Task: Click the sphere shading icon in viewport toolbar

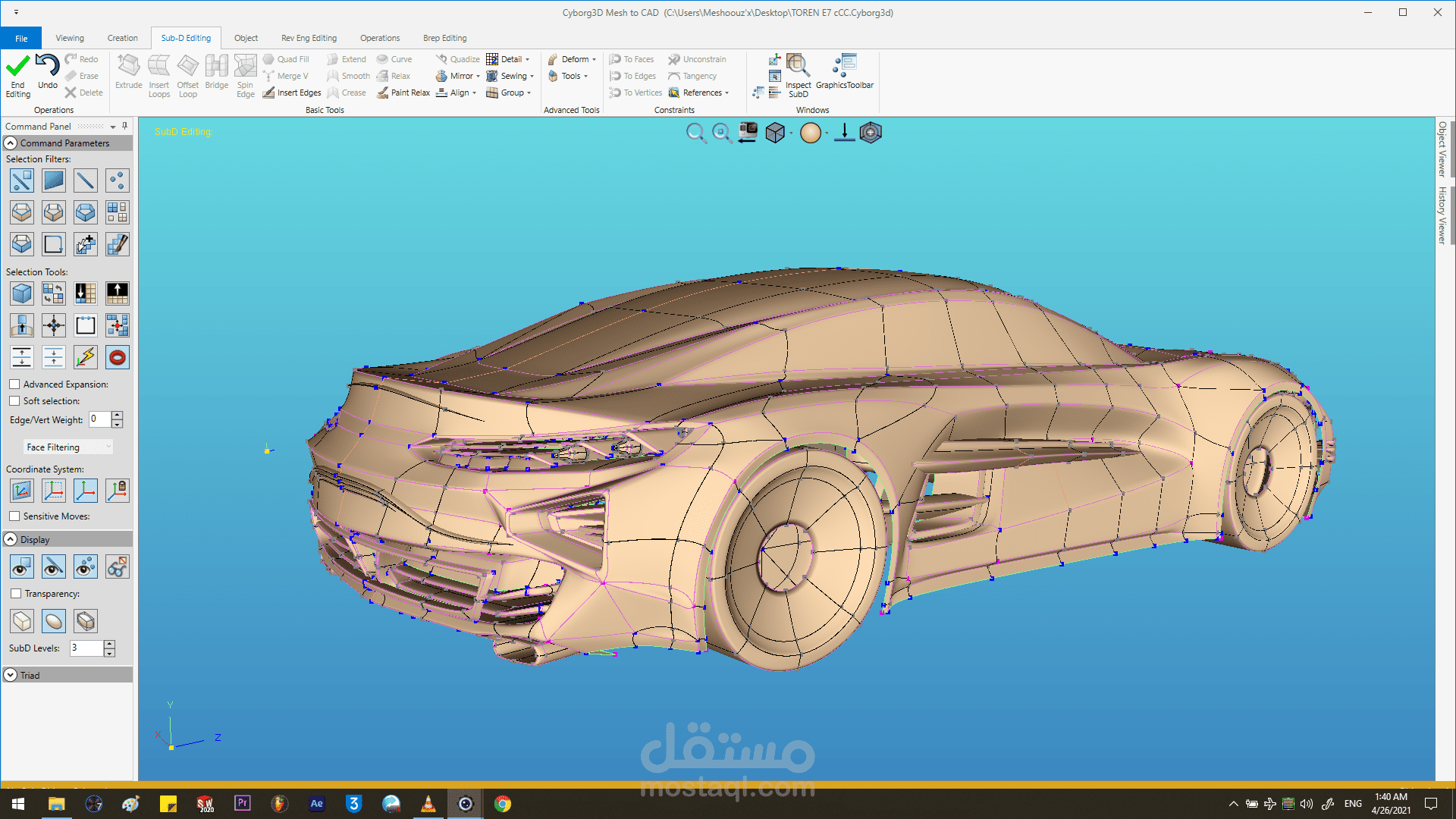Action: coord(810,133)
